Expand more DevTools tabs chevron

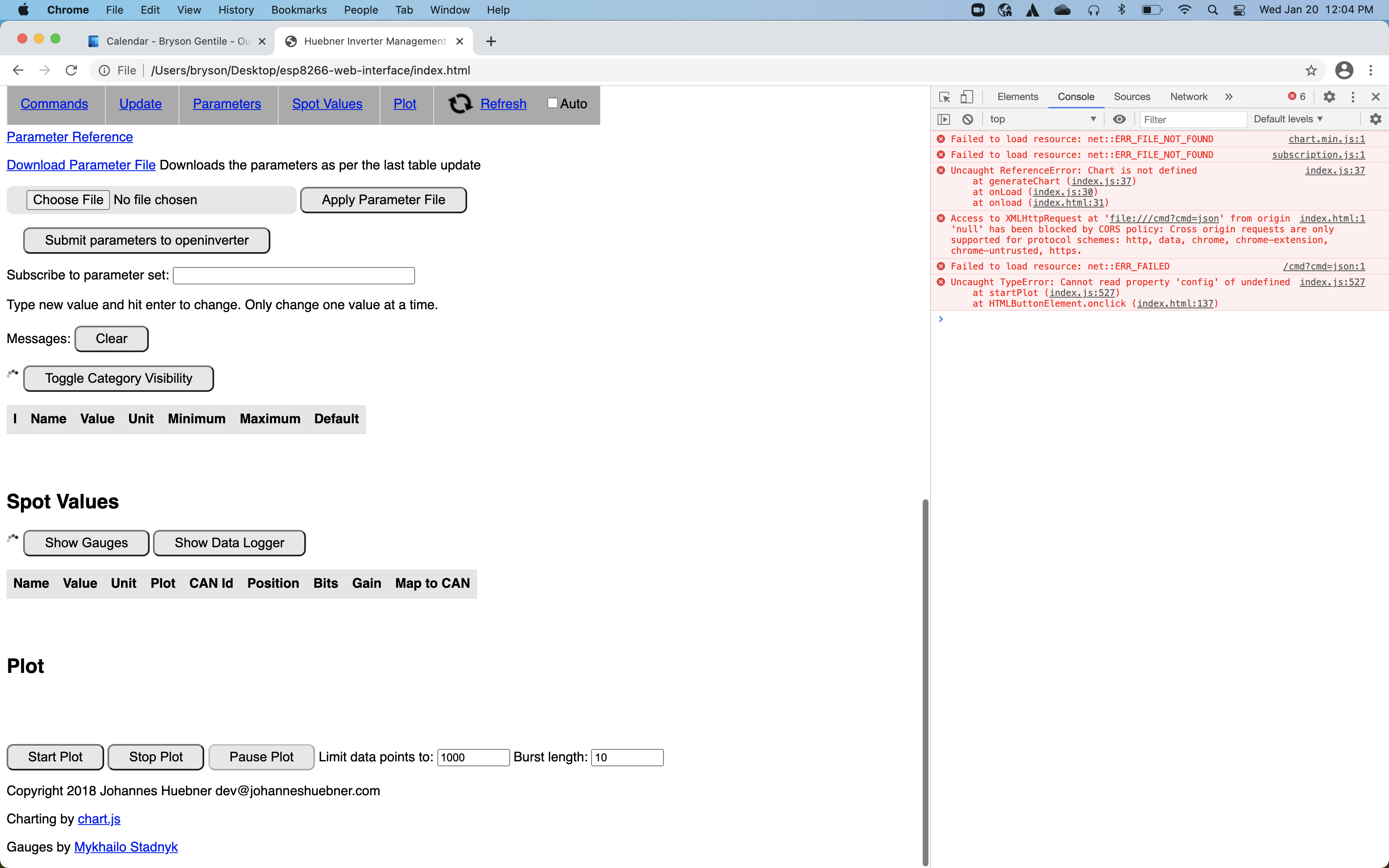[x=1229, y=97]
